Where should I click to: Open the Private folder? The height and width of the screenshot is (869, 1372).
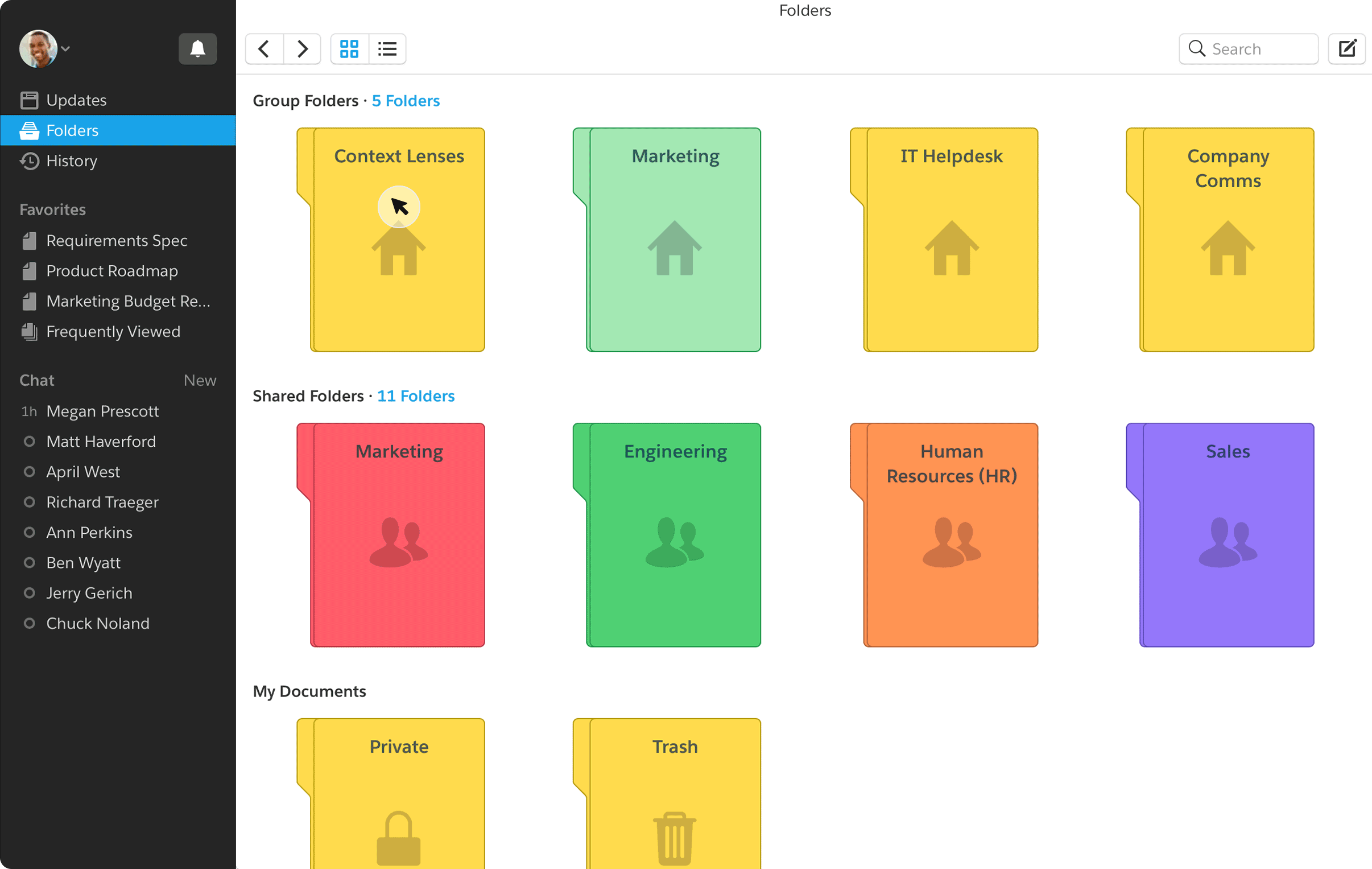[391, 794]
